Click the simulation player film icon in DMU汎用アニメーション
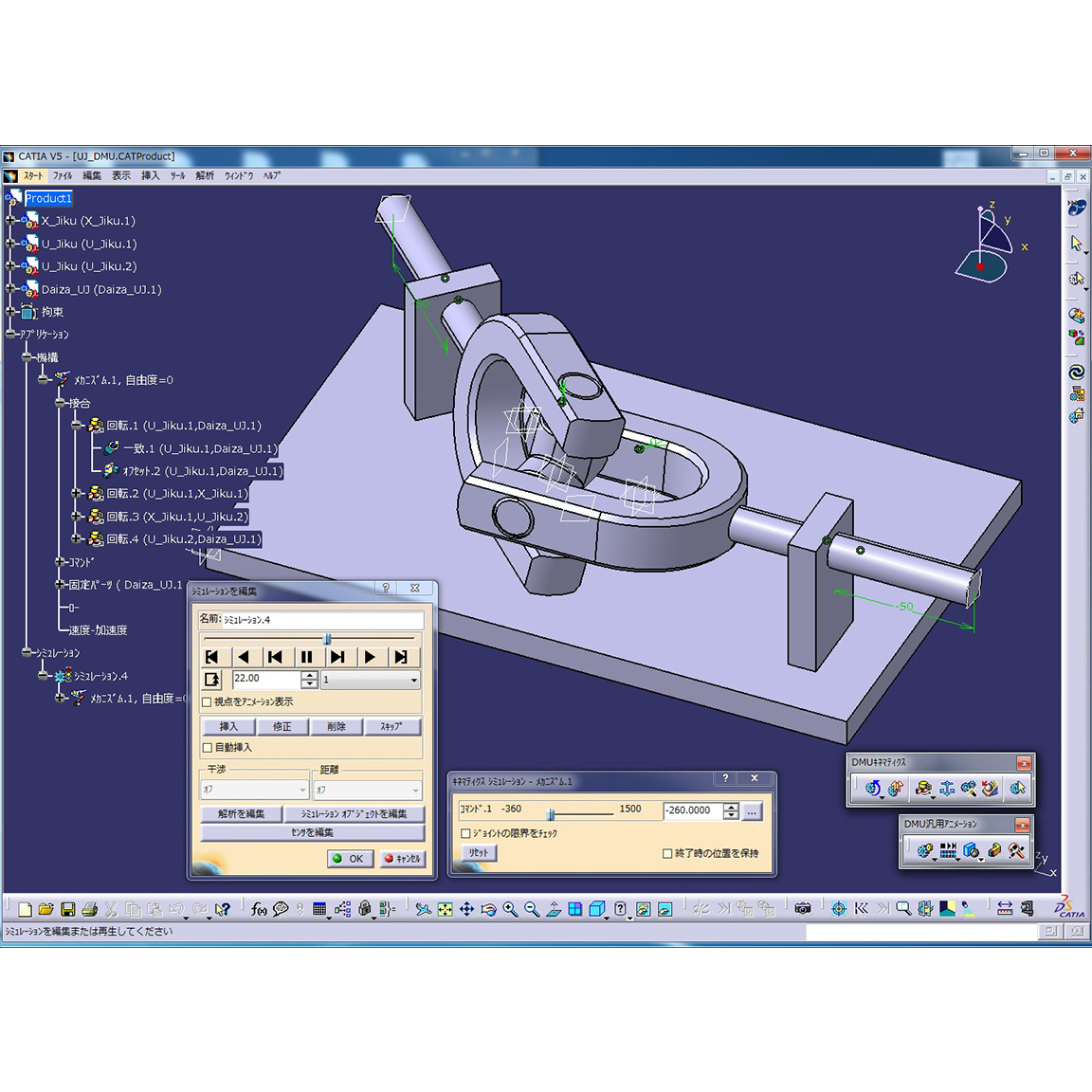Screen dimensions: 1092x1092 (948, 850)
